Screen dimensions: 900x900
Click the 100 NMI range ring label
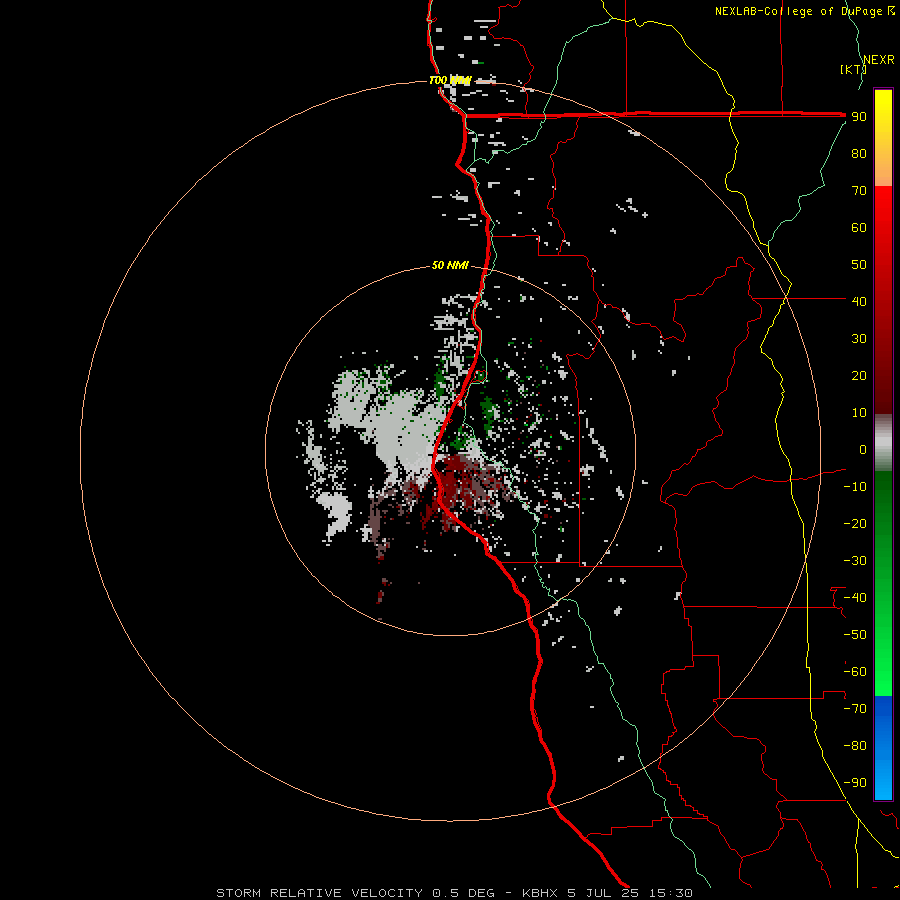[450, 80]
